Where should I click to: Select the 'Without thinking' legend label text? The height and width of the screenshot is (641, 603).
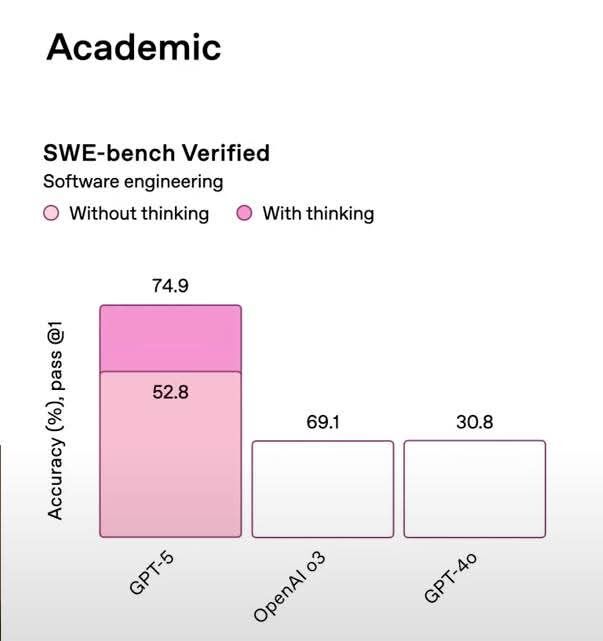[139, 213]
